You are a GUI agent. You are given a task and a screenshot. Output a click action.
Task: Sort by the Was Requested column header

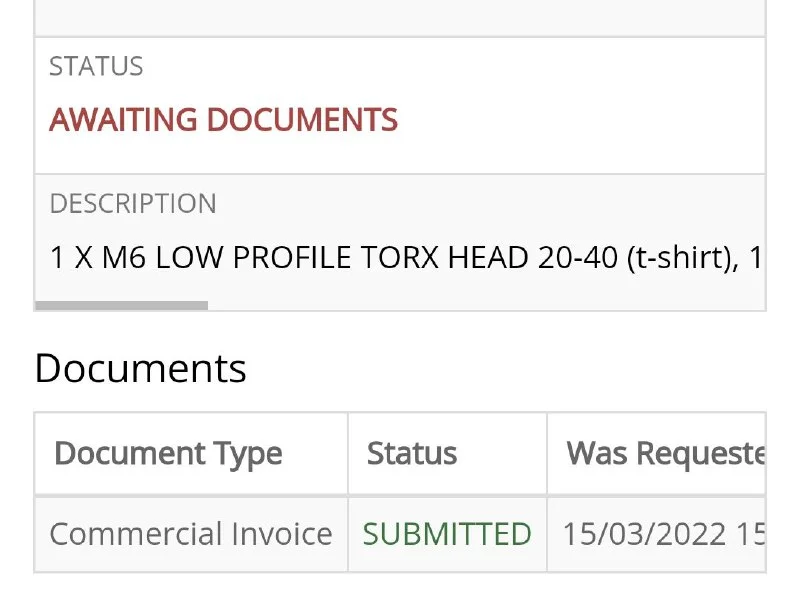pyautogui.click(x=665, y=454)
